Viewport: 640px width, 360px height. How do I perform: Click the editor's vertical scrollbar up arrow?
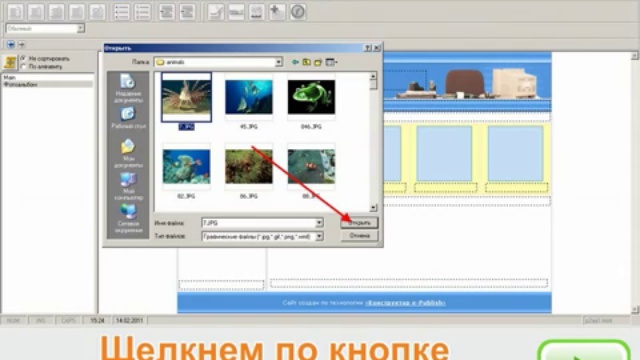pyautogui.click(x=635, y=56)
